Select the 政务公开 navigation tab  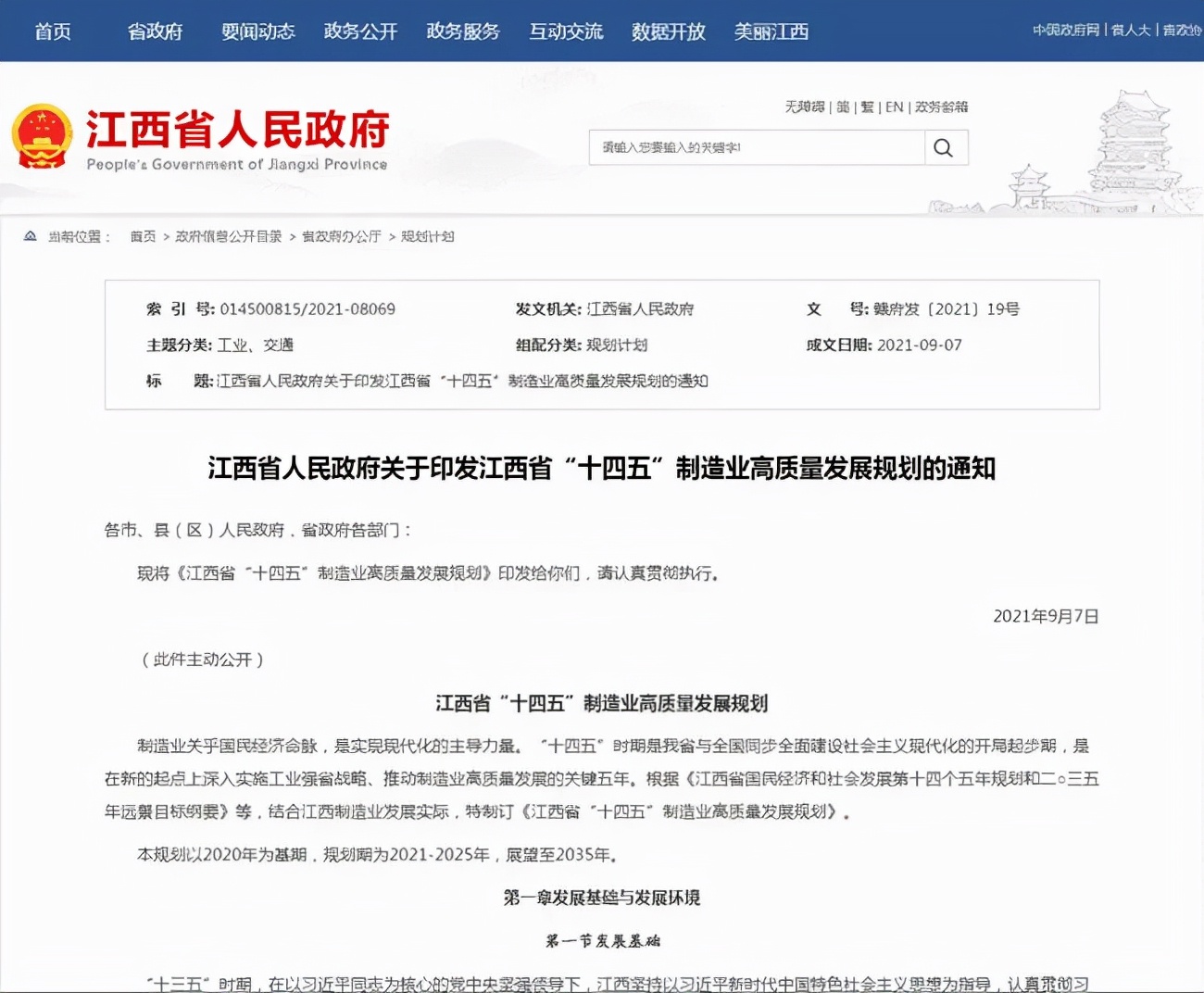pyautogui.click(x=359, y=31)
